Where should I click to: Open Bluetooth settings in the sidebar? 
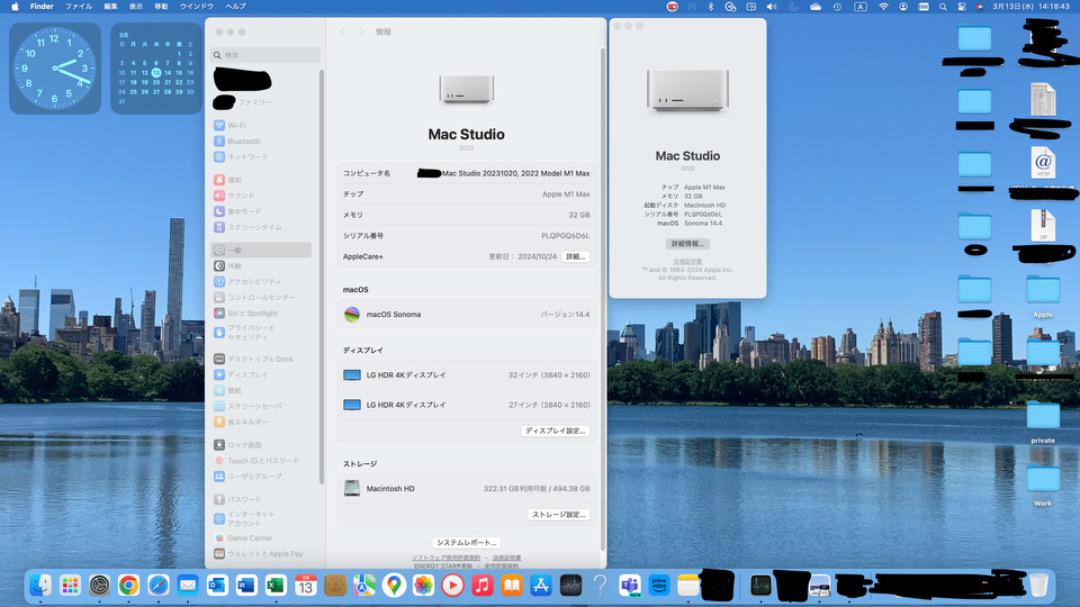coord(238,141)
